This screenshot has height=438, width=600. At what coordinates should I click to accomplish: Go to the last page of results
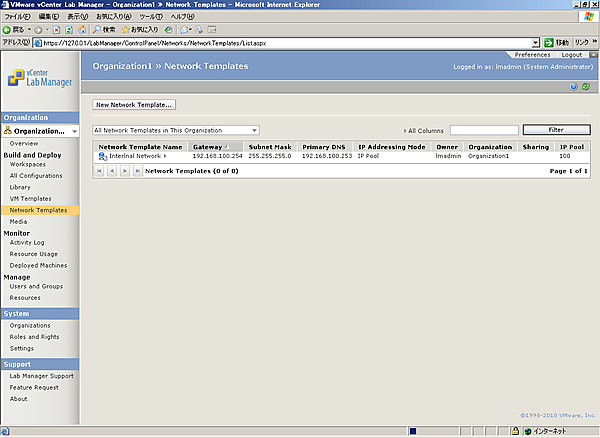click(137, 172)
